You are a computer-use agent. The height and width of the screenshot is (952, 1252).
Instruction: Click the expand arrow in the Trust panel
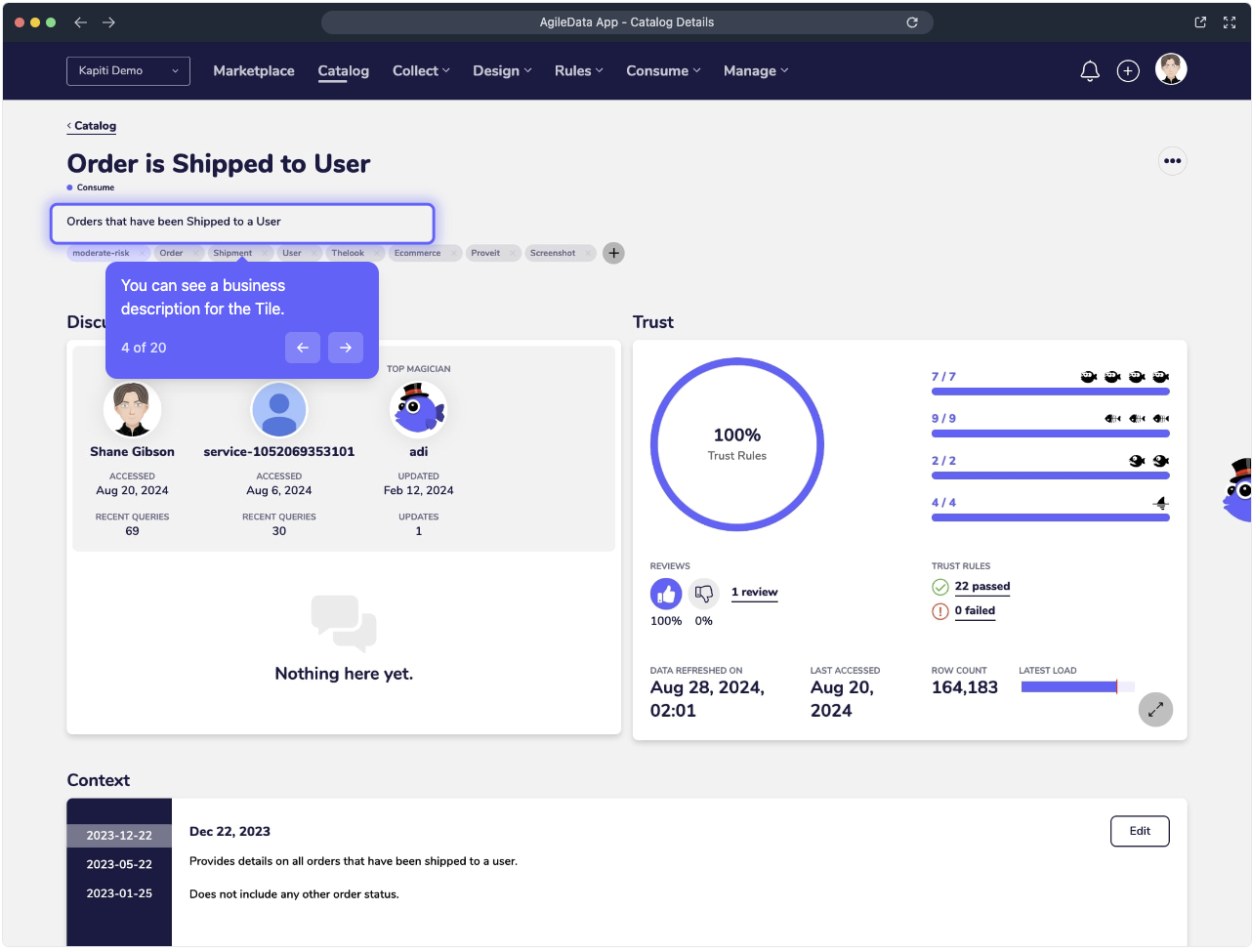(x=1155, y=710)
